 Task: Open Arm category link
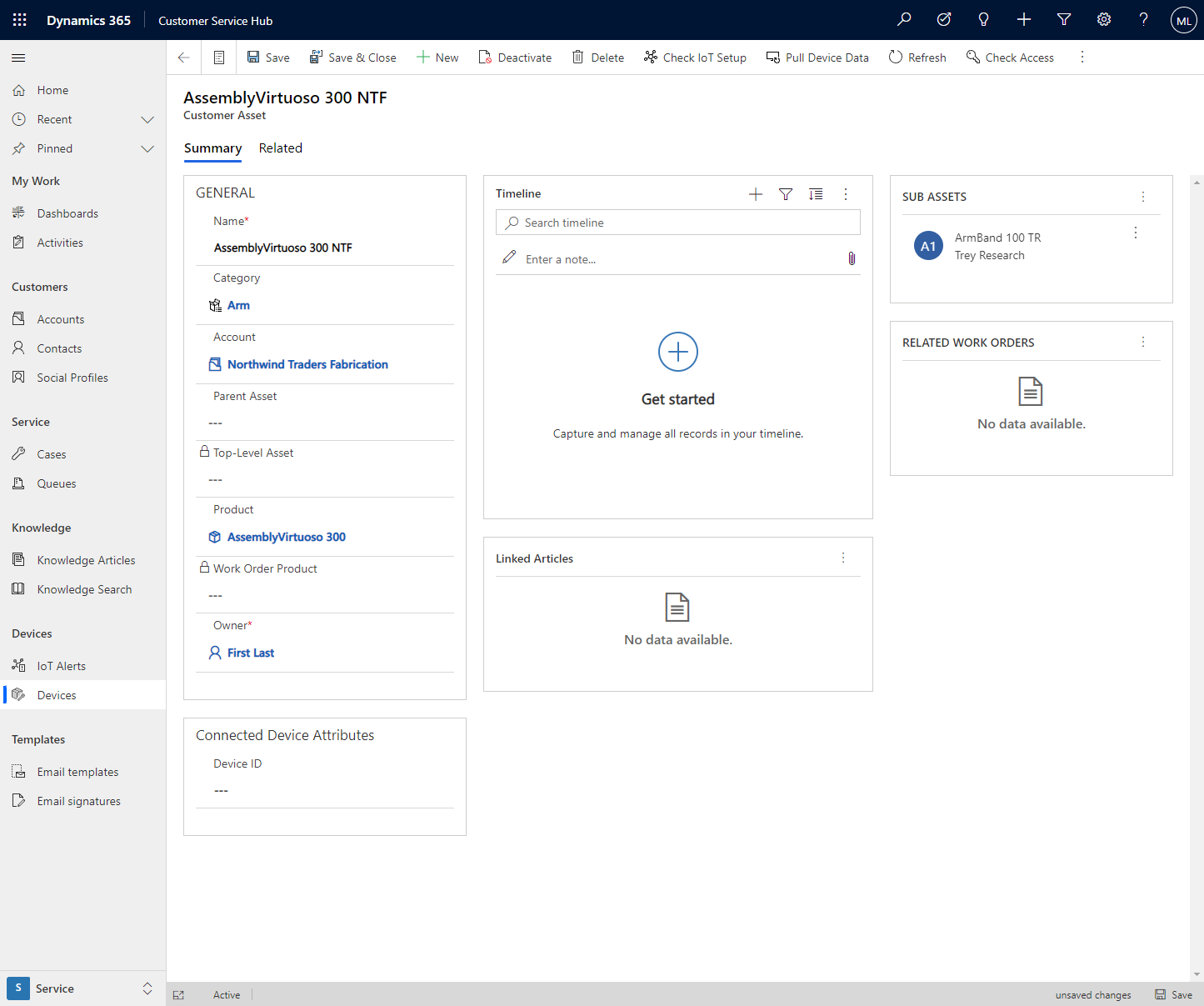(x=238, y=305)
